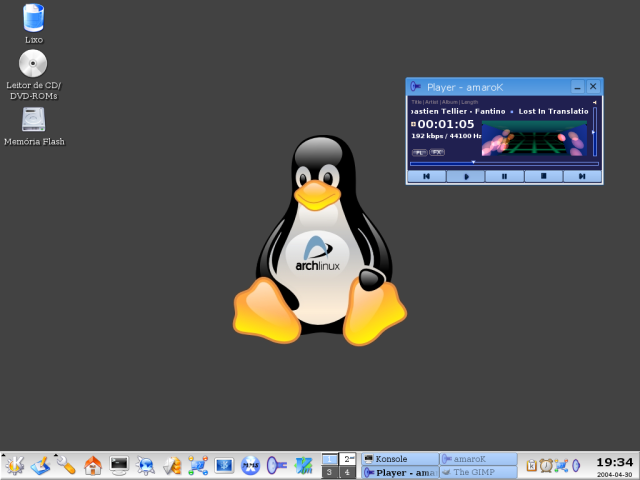
Task: Launch the amaroK launcher icon beside XMMS
Action: point(277,465)
